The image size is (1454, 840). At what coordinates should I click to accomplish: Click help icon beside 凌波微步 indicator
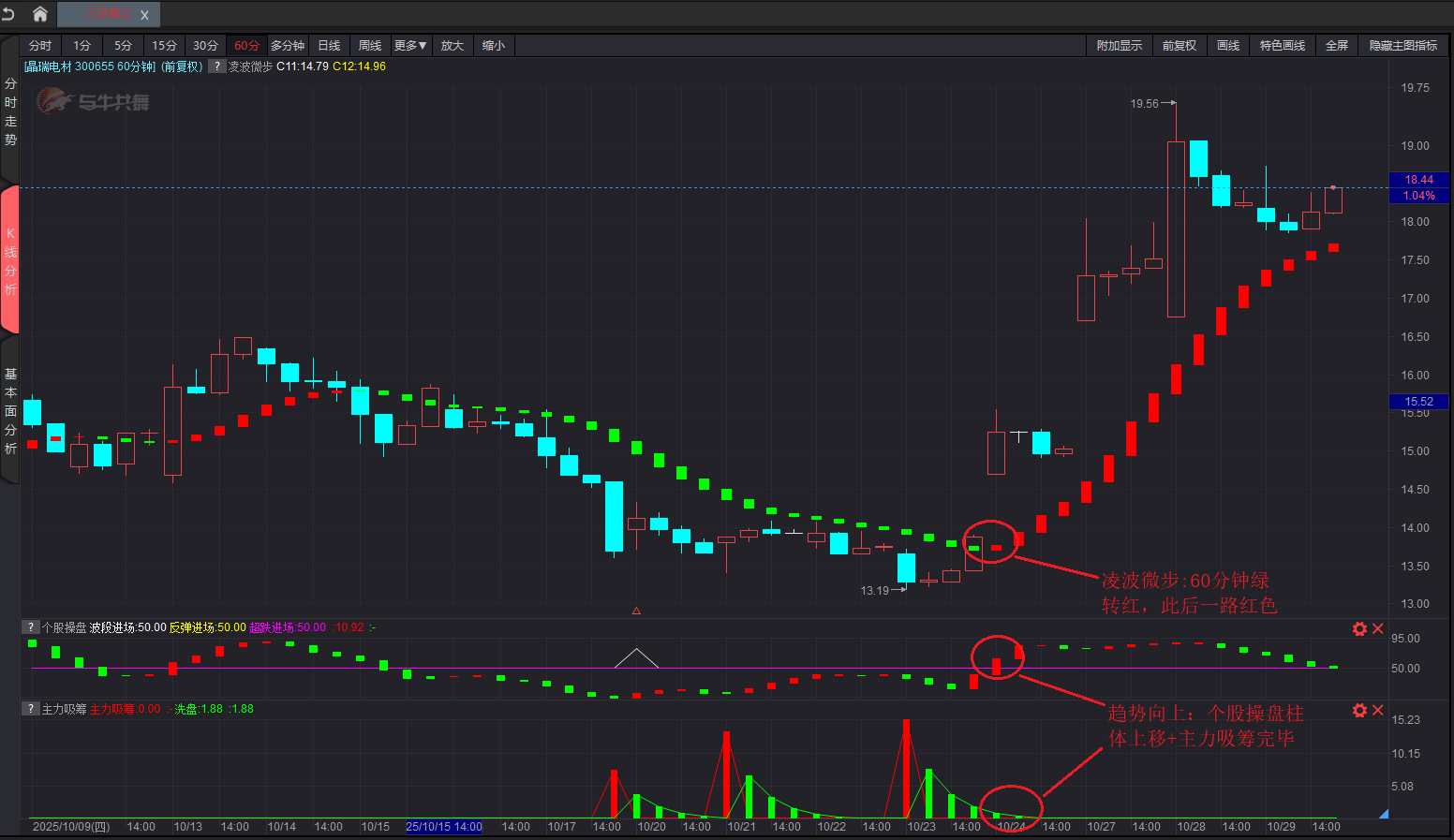(x=217, y=66)
